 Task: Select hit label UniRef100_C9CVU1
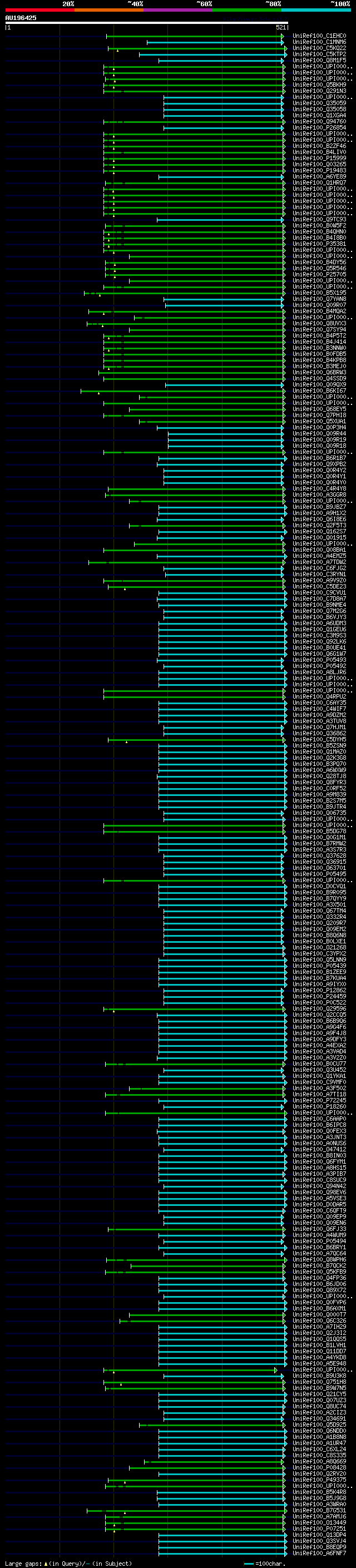319,593
